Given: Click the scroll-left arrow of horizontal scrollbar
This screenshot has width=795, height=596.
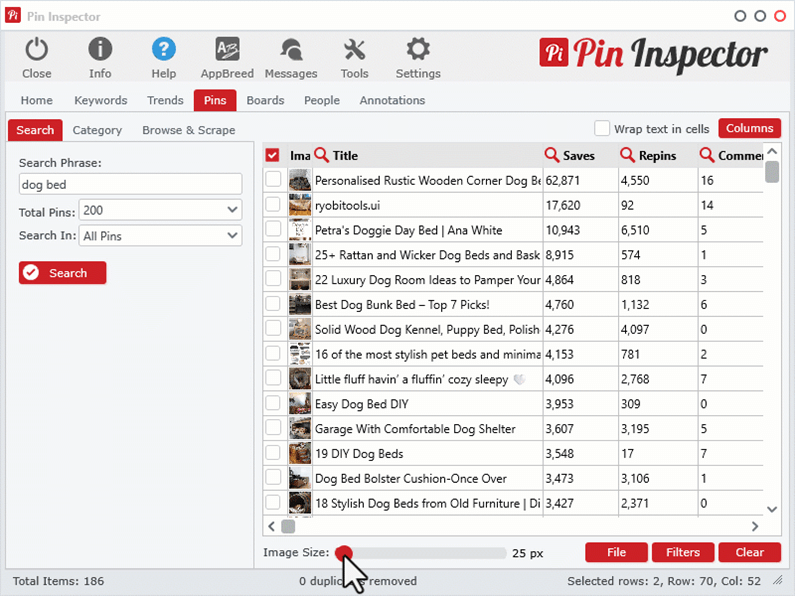Looking at the screenshot, I should coord(271,526).
